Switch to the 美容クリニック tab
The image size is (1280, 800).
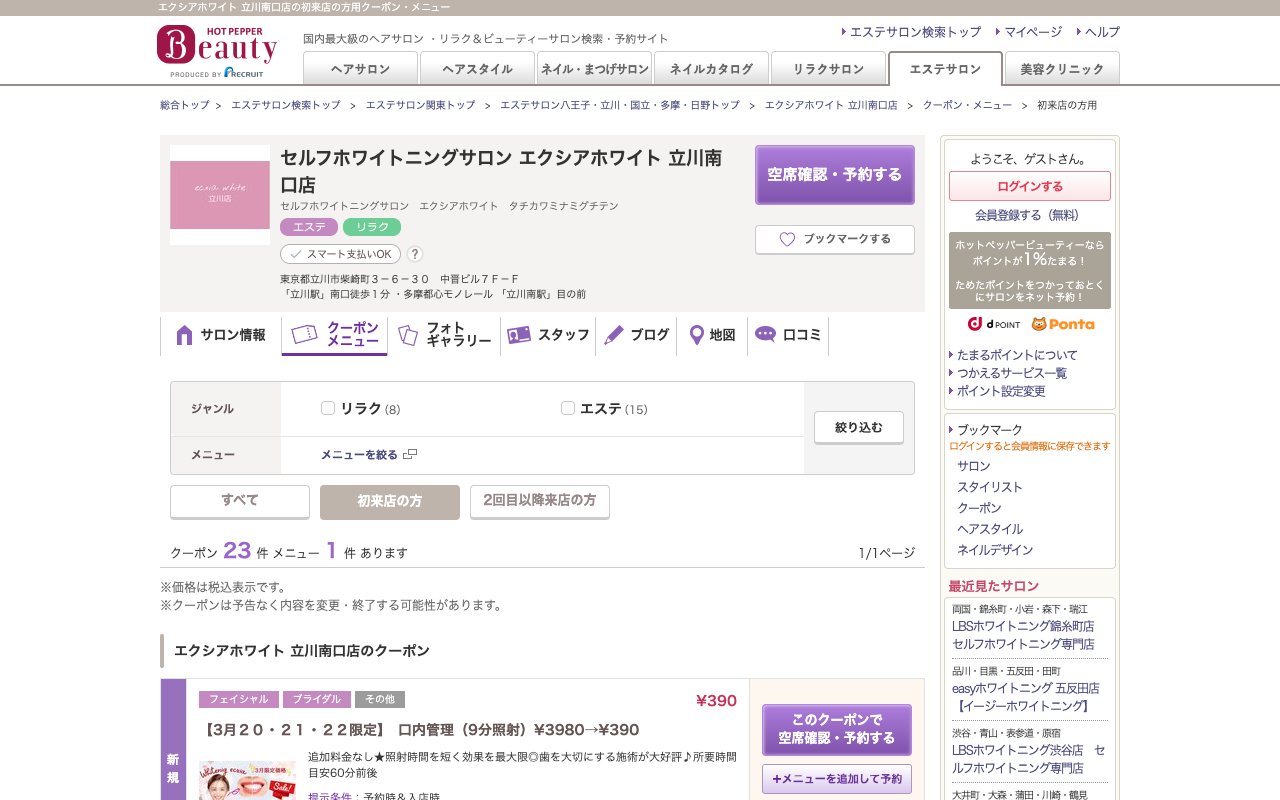1060,69
